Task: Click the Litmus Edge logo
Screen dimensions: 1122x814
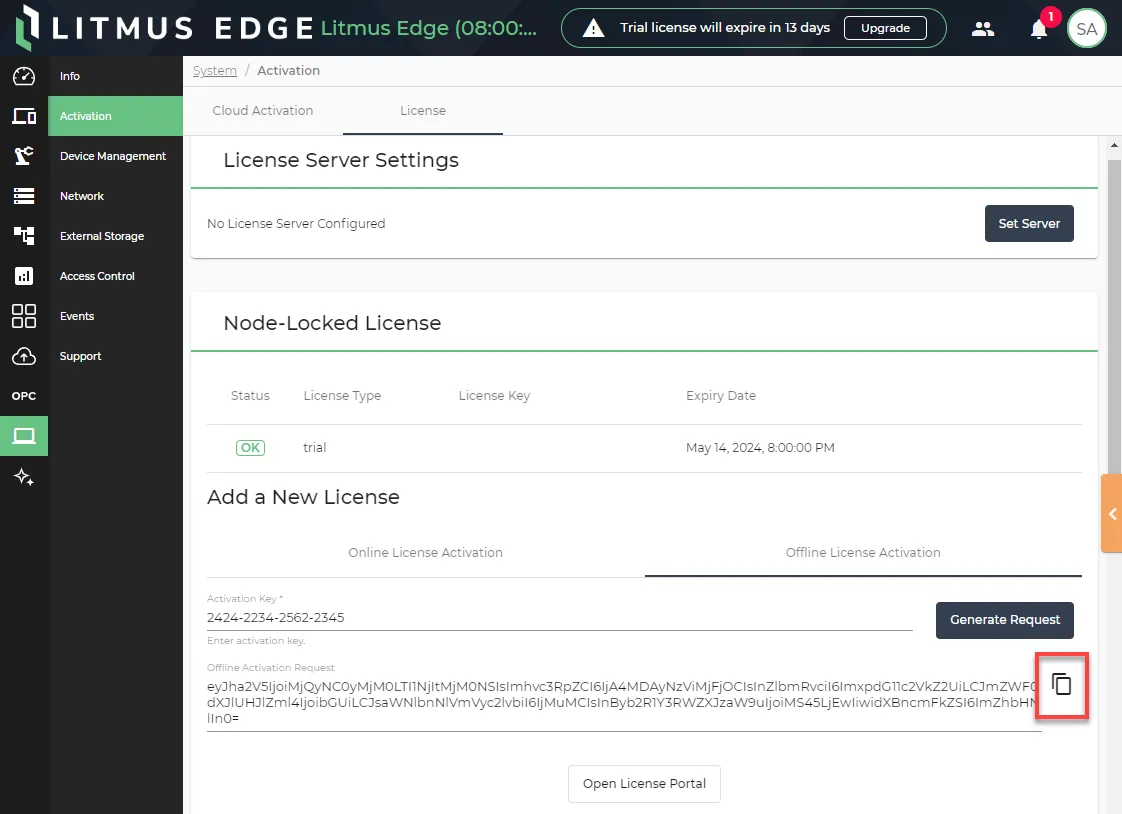Action: click(164, 28)
